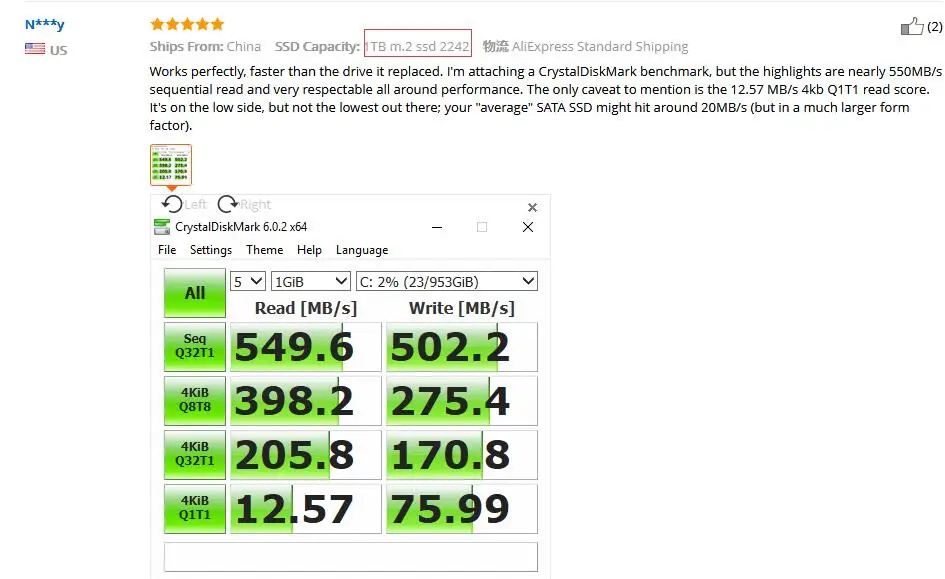Image resolution: width=945 pixels, height=579 pixels.
Task: Run the 4KiB Q8T8 test
Action: pos(195,401)
